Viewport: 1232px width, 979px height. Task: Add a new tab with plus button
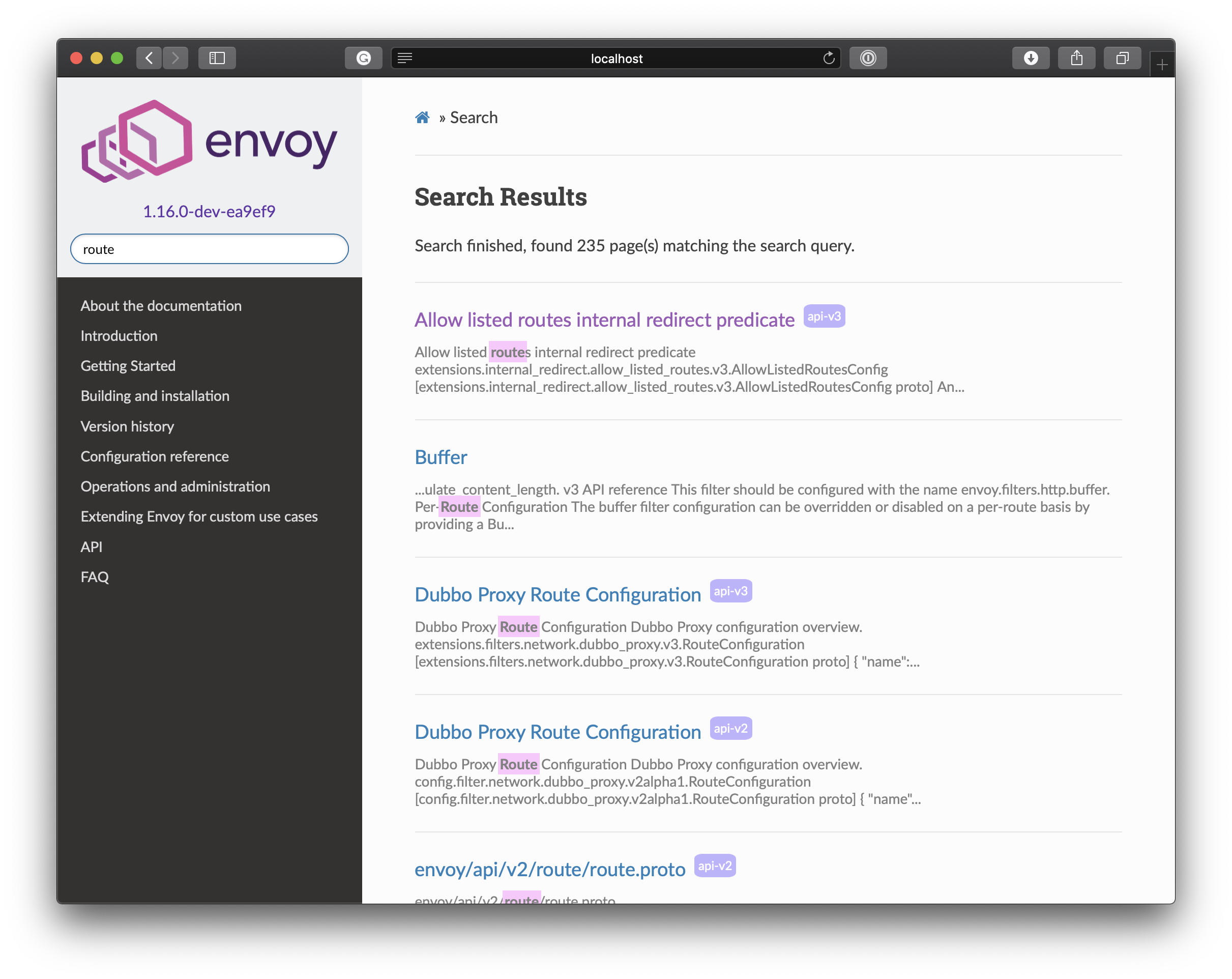[x=1162, y=65]
